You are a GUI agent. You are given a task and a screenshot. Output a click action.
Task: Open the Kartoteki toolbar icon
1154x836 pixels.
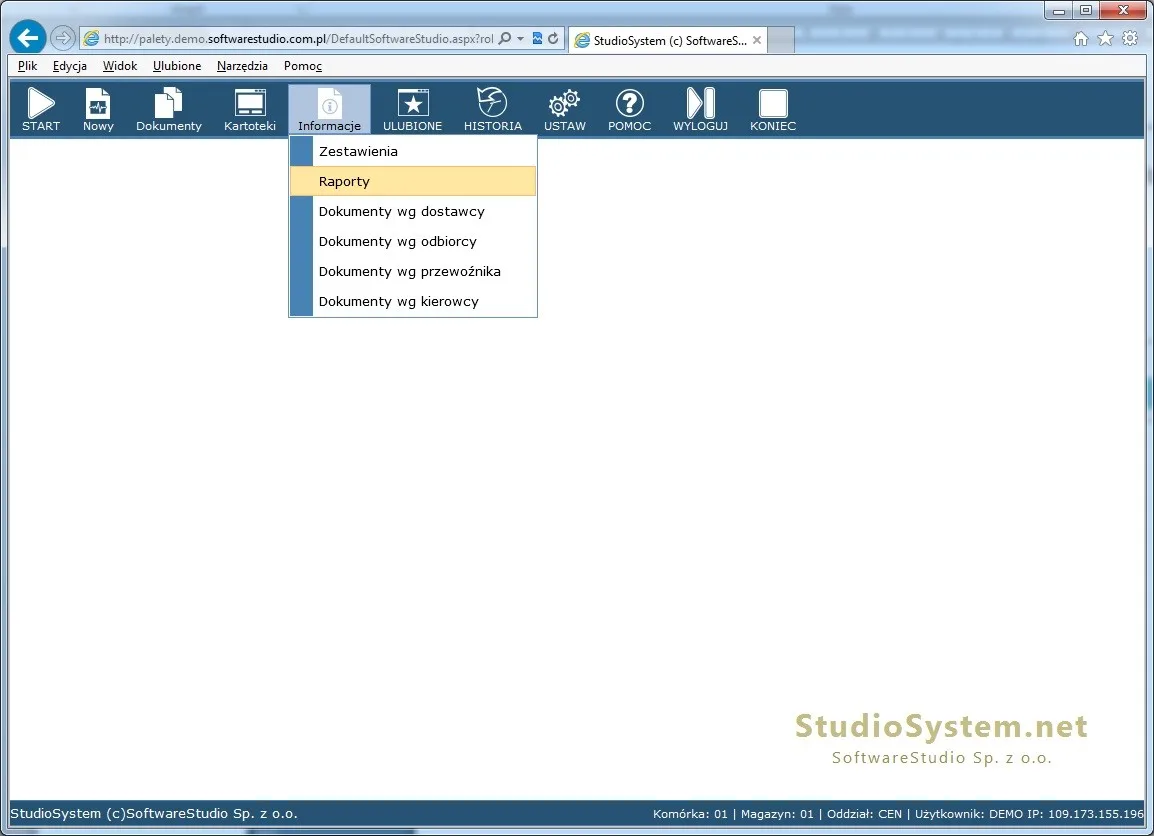coord(249,109)
